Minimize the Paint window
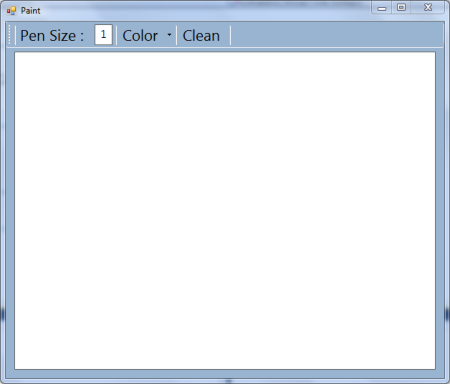 (382, 8)
